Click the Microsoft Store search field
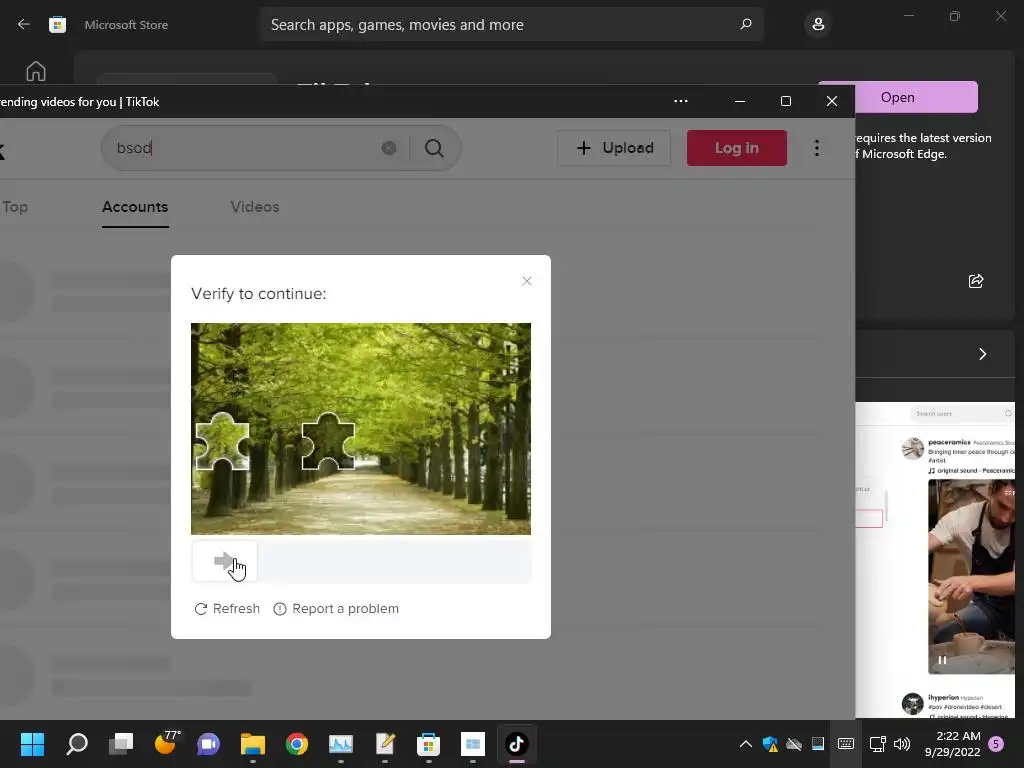1024x768 pixels. coord(511,25)
